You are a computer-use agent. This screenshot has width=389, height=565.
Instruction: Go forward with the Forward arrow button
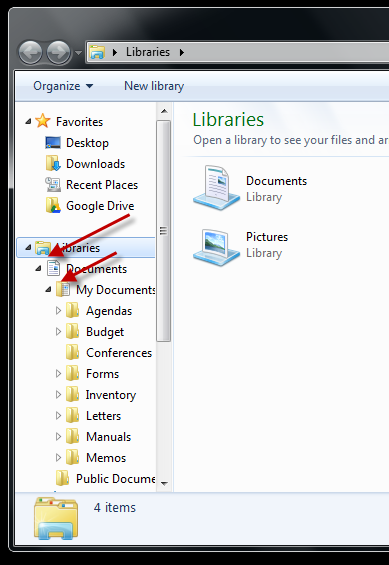[x=58, y=53]
